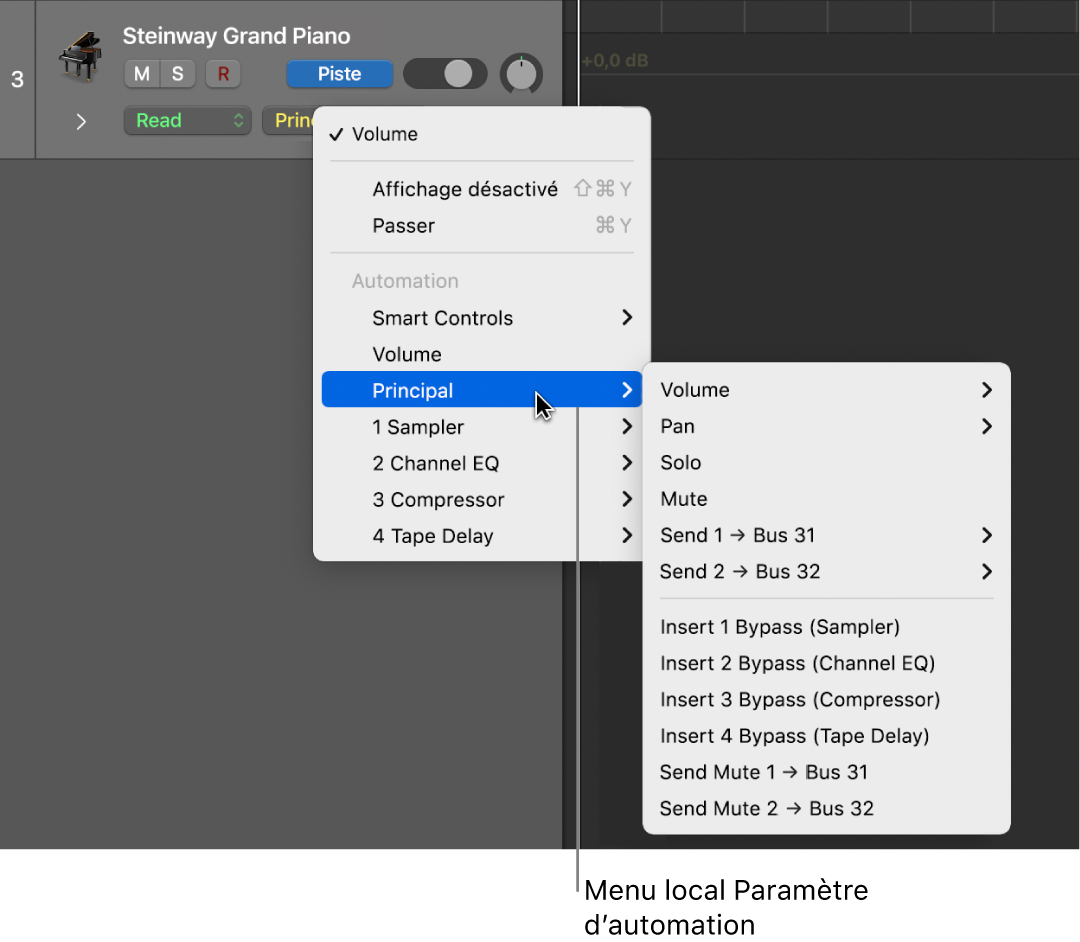Enable record on the piano track
The height and width of the screenshot is (942, 1080).
click(x=222, y=74)
